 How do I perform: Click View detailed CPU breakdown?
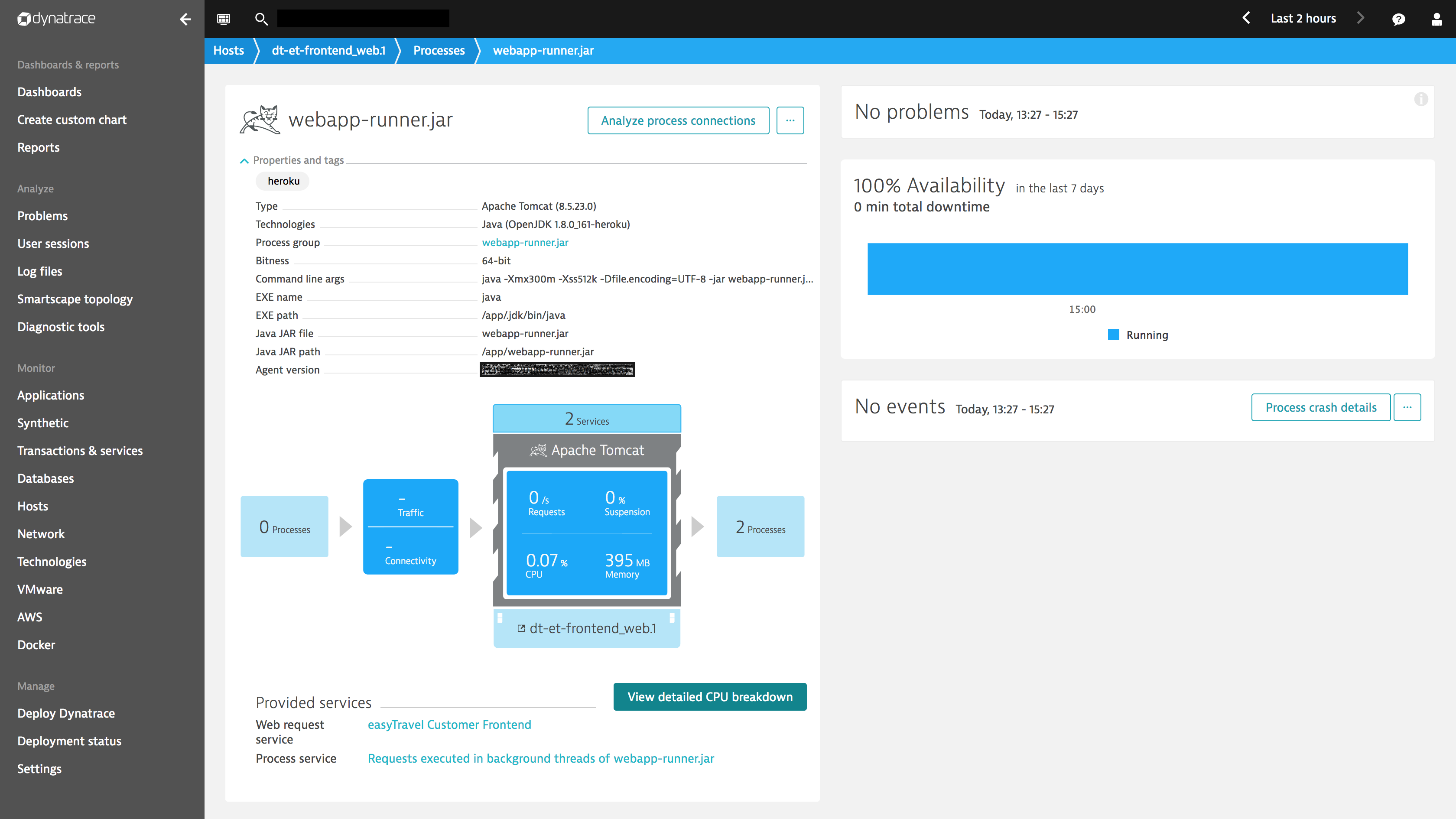tap(710, 696)
